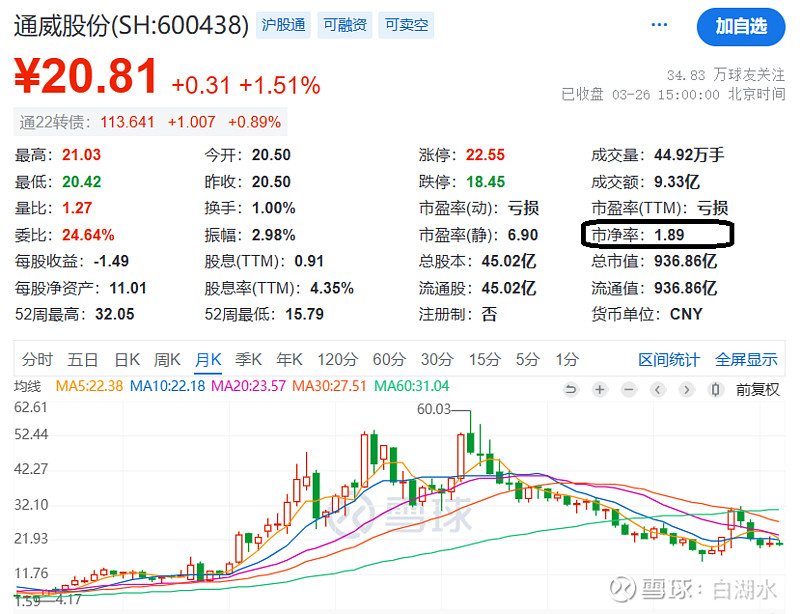
Task: Click the MA20:23.57 moving average label
Action: click(x=248, y=386)
